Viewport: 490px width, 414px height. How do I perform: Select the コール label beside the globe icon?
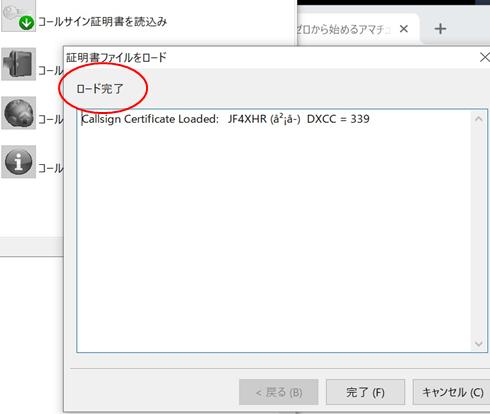[x=50, y=119]
